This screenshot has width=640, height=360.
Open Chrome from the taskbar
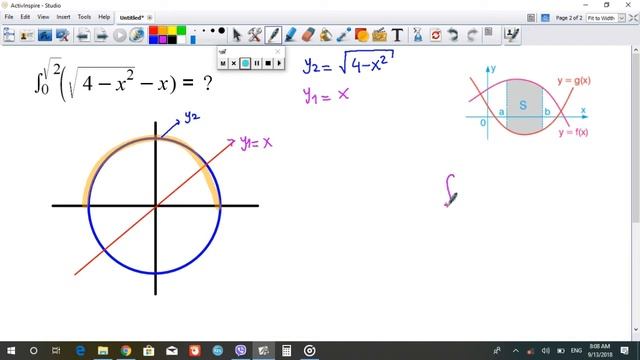coord(126,351)
